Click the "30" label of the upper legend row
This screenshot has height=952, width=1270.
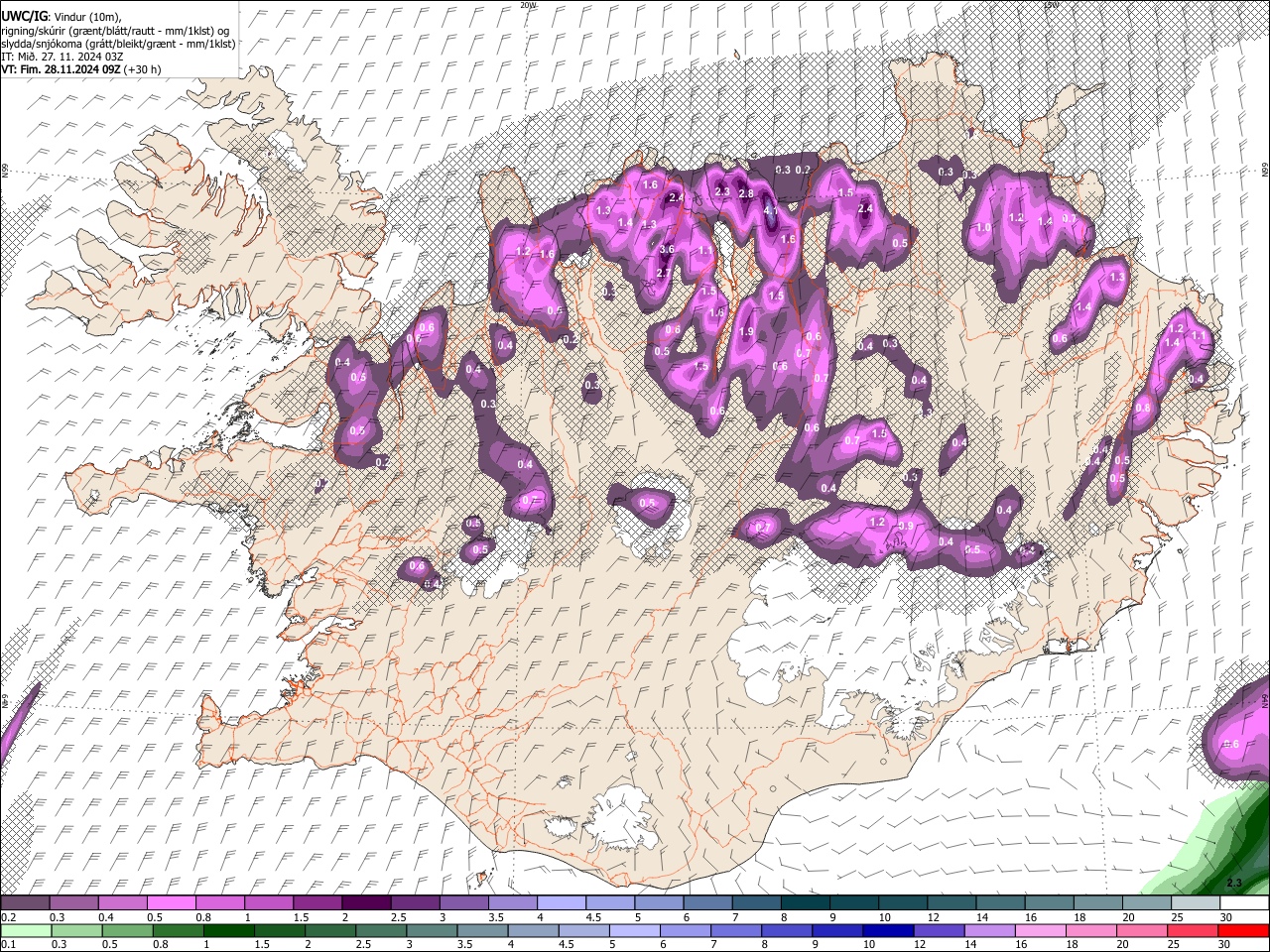tap(1226, 917)
